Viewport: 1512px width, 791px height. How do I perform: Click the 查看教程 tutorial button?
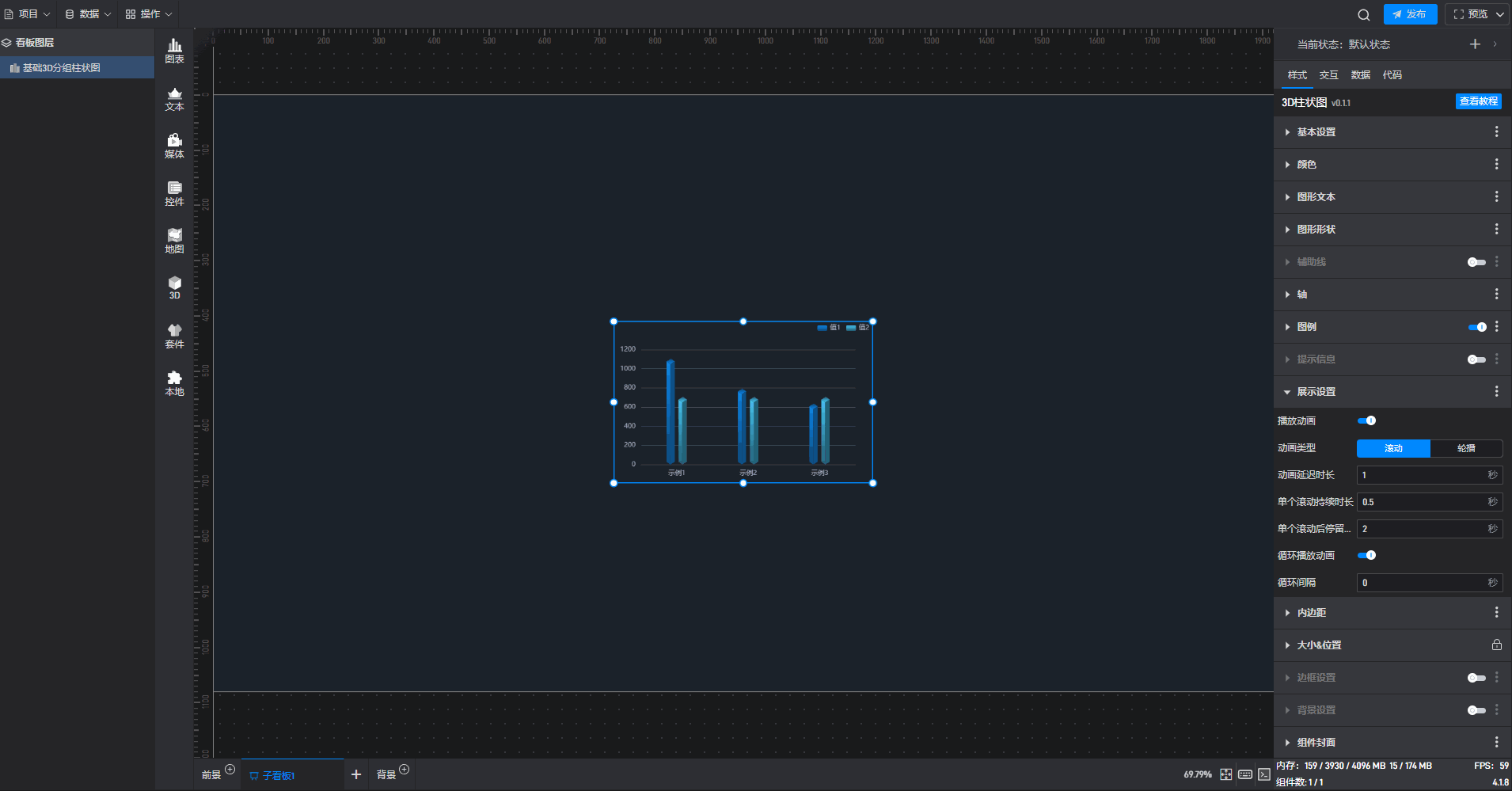tap(1478, 101)
